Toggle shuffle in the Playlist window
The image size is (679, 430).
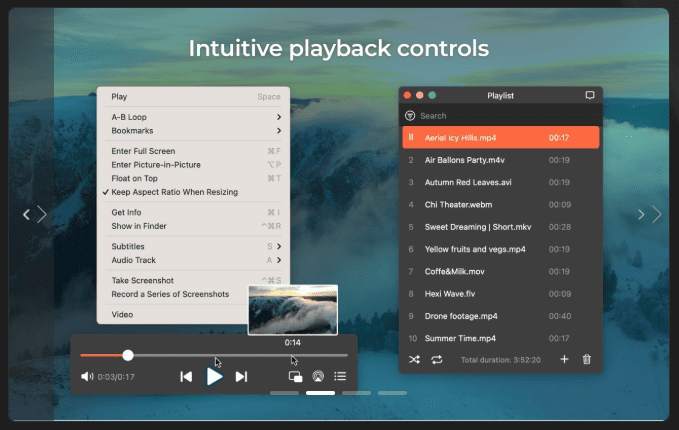tap(414, 359)
